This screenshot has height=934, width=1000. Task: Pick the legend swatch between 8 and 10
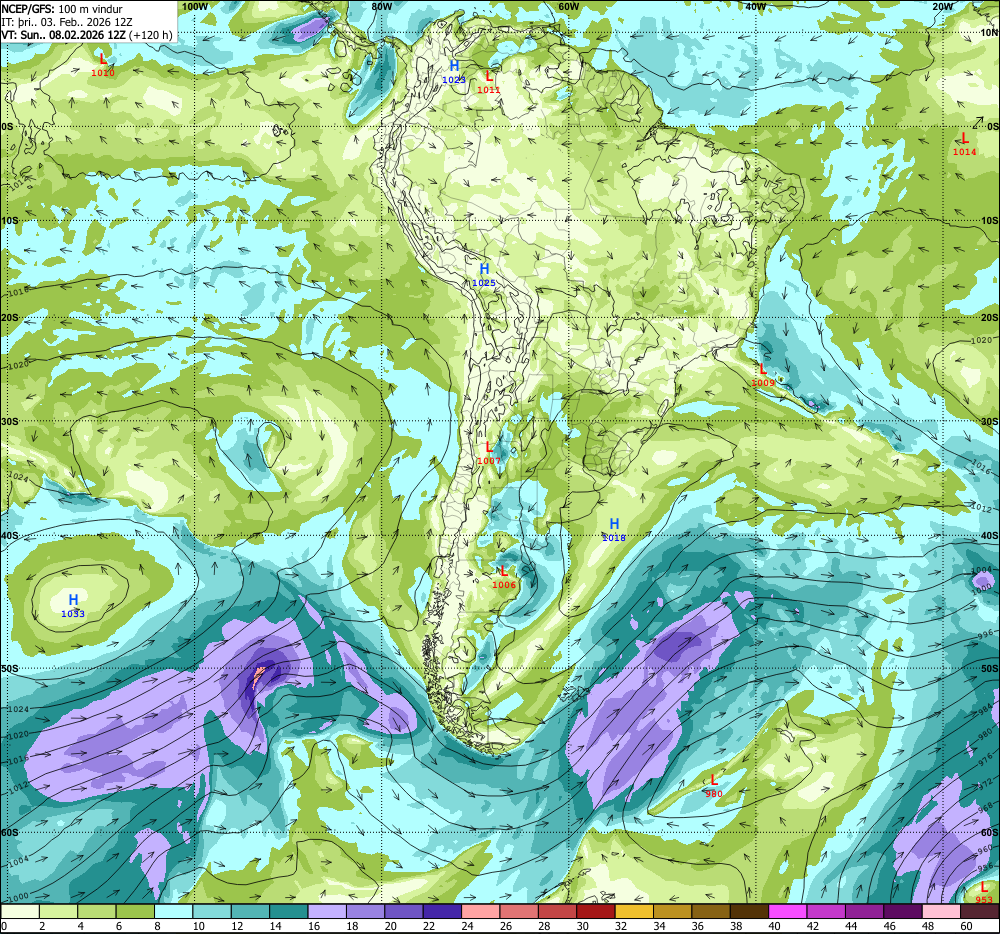point(173,911)
